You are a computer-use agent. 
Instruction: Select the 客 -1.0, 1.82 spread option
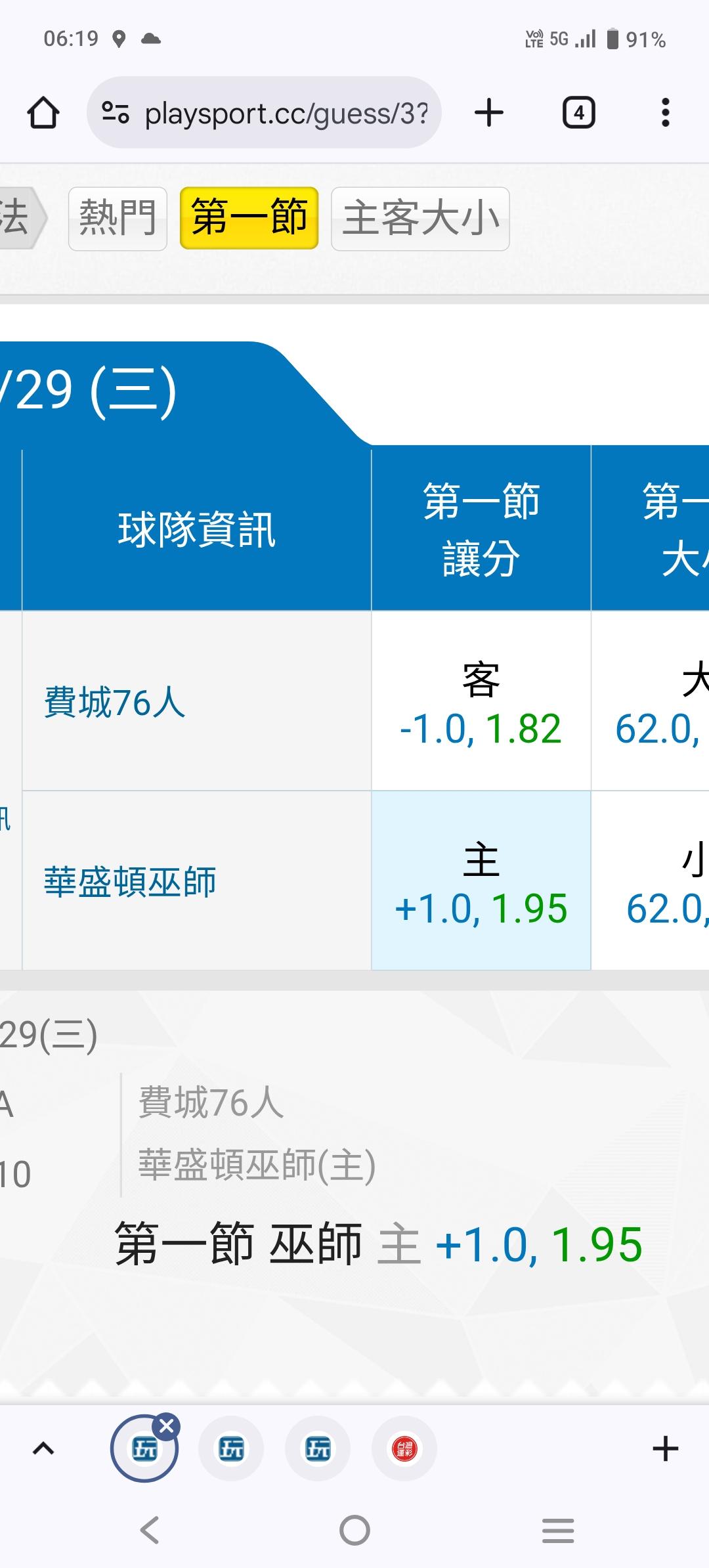pos(481,701)
